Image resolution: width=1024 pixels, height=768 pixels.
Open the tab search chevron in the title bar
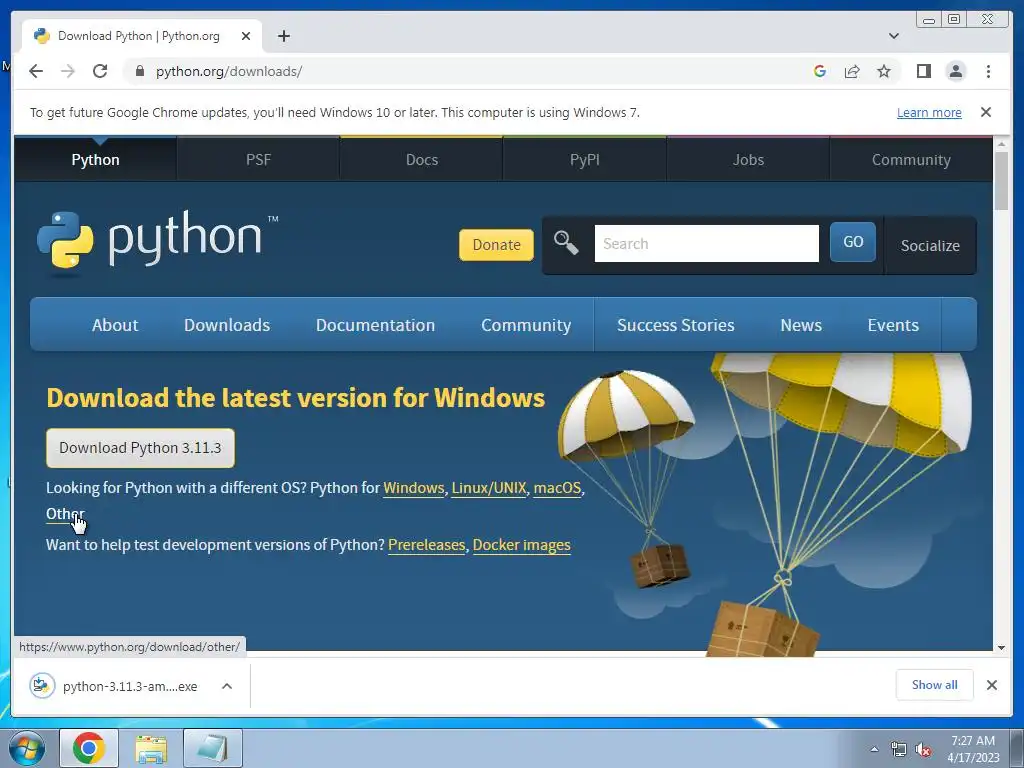tap(894, 36)
